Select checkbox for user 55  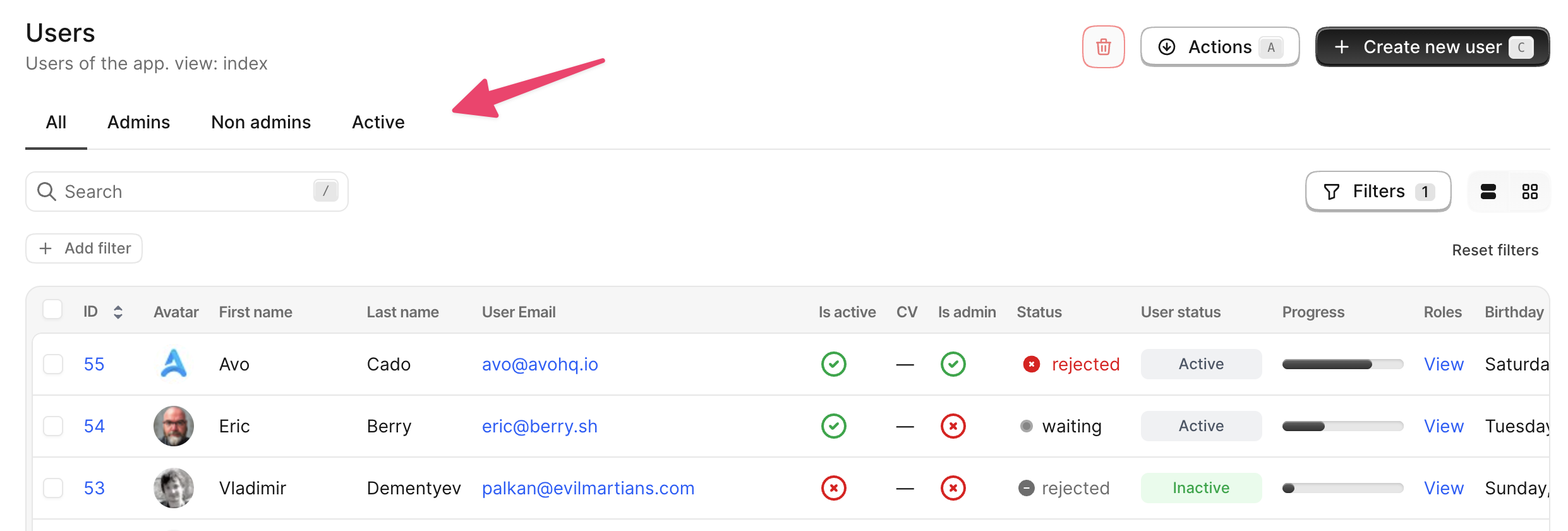click(53, 364)
